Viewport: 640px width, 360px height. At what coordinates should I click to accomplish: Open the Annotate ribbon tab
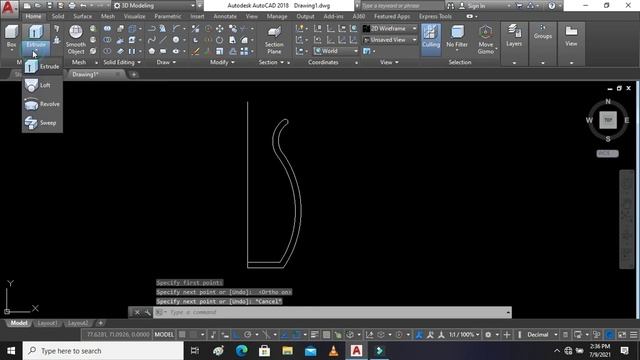coord(225,16)
